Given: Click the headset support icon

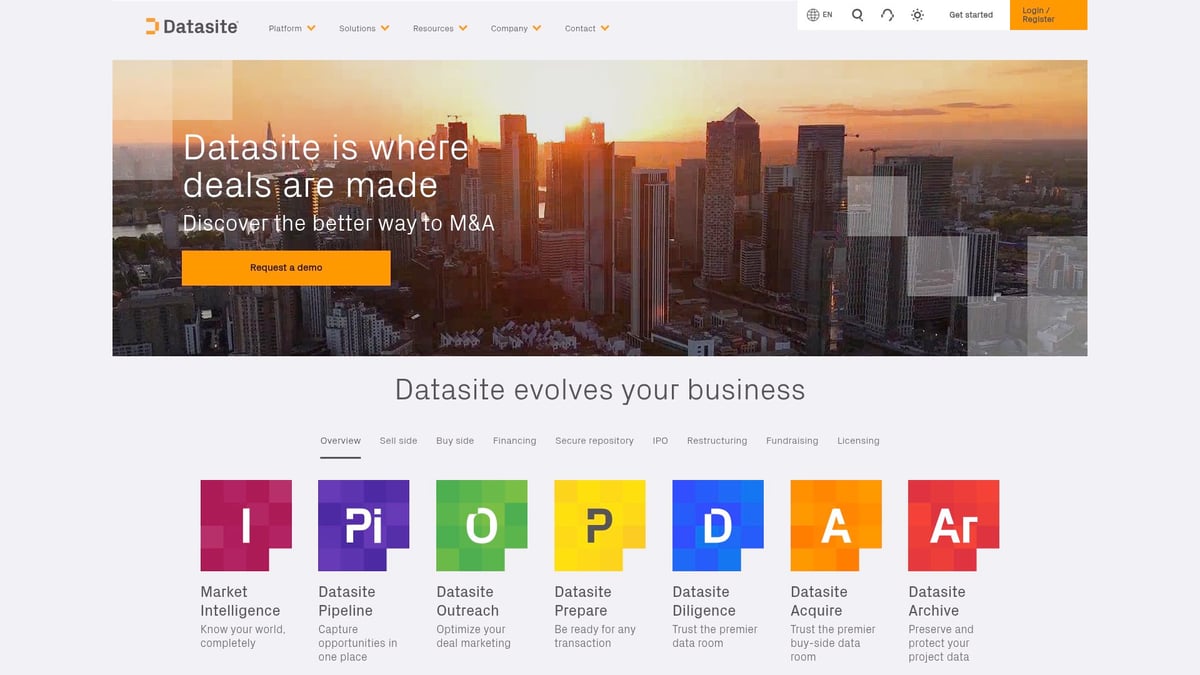Looking at the screenshot, I should [887, 15].
